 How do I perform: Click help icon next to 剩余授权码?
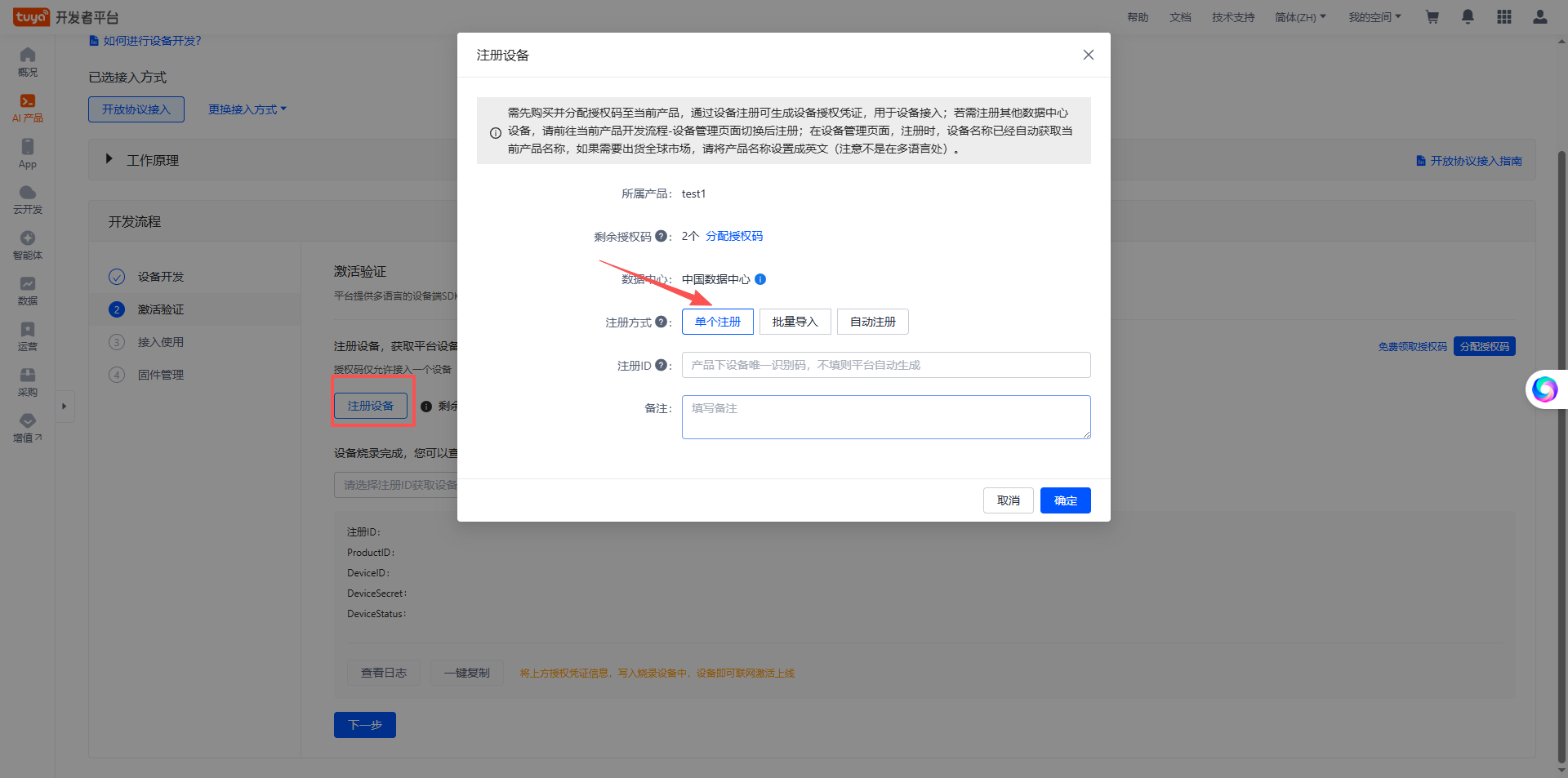pyautogui.click(x=661, y=236)
